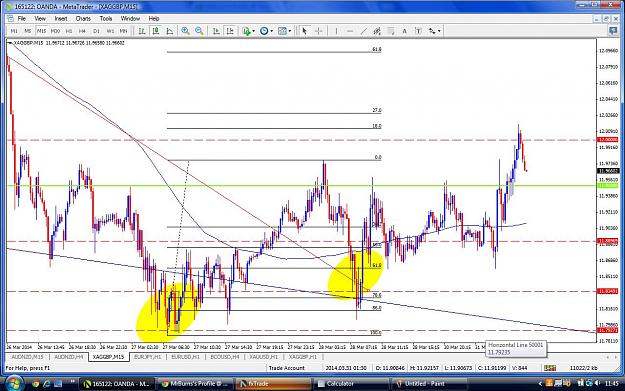
Task: Open MrBurns's Profile Chrome taskbar window
Action: [x=196, y=384]
